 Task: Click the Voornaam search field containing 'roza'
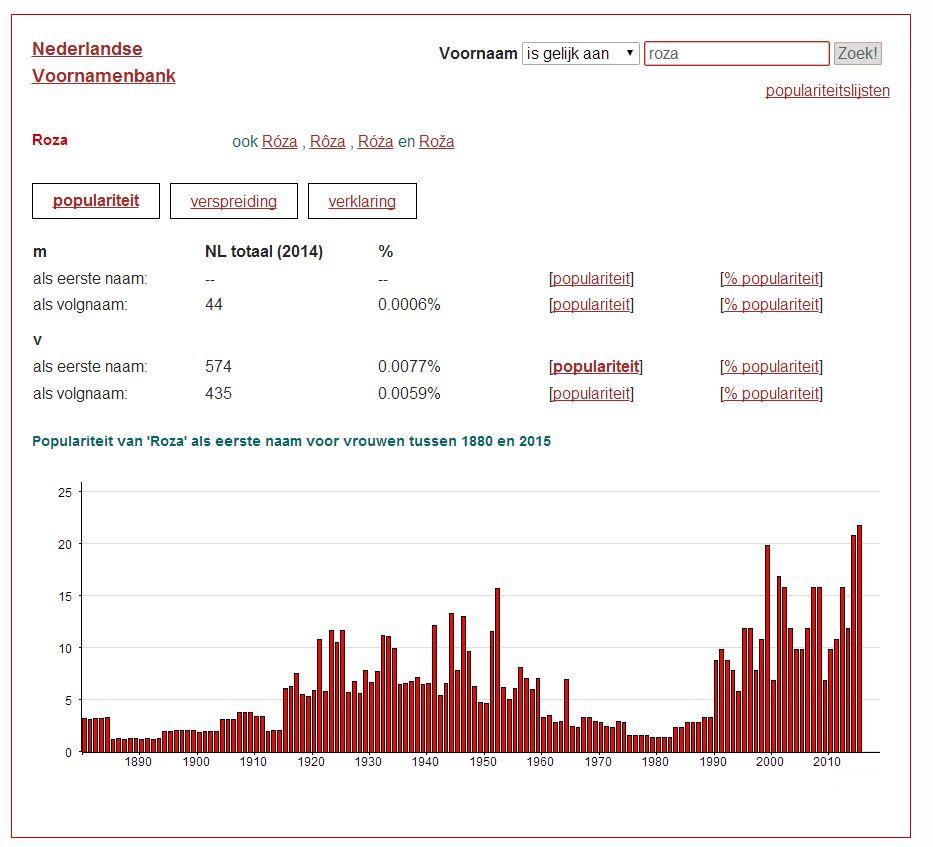736,54
